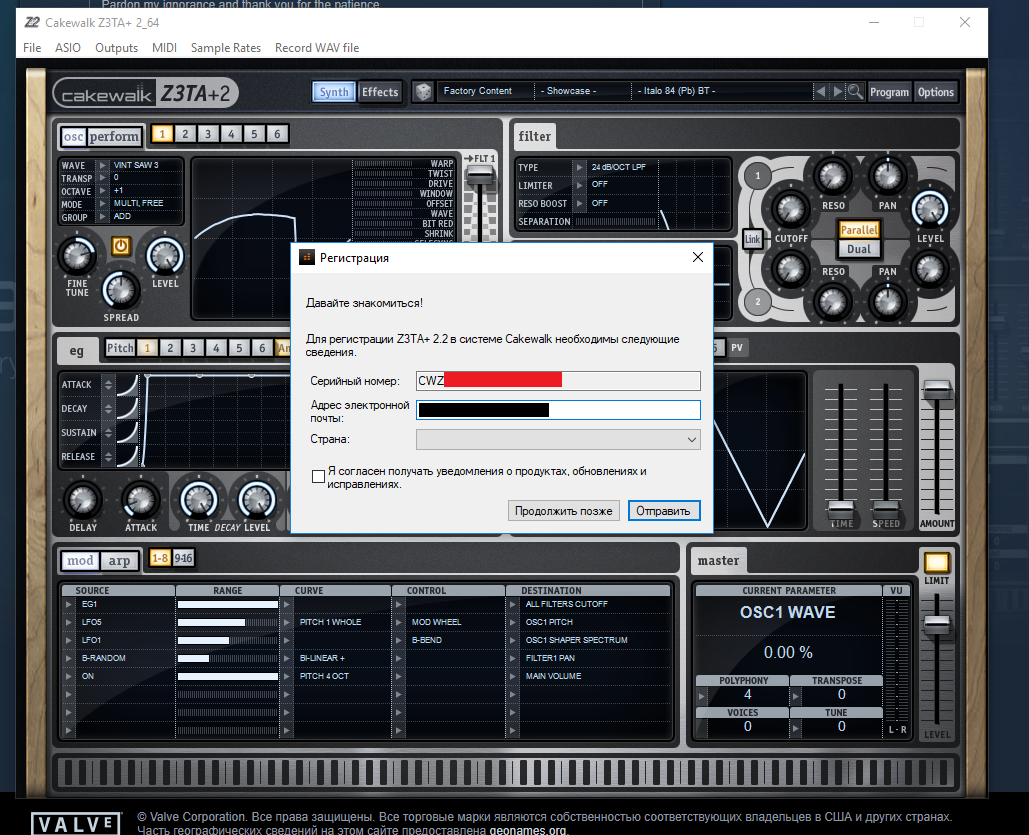Check product notifications consent checkbox
The height and width of the screenshot is (835, 1029).
[318, 477]
